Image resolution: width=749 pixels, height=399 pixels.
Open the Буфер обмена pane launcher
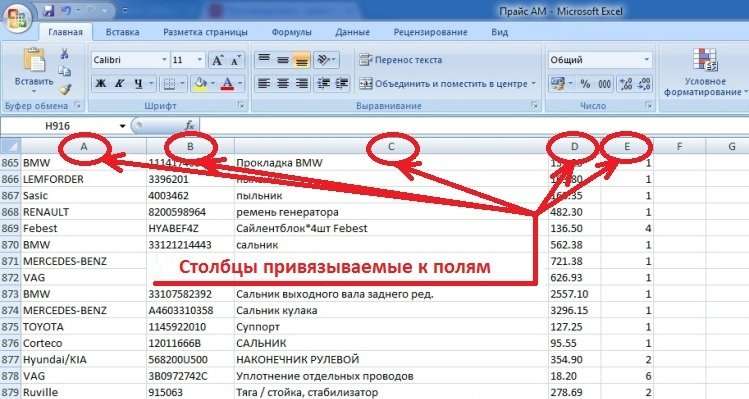click(x=77, y=106)
